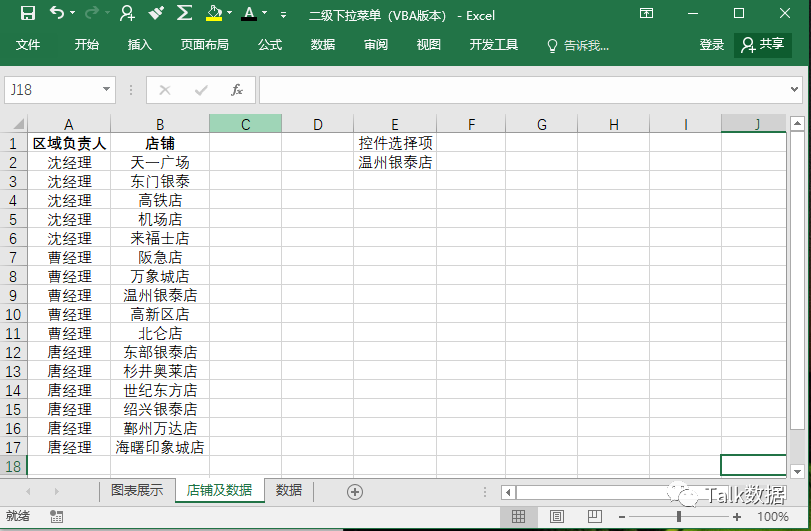Apply the font color A button
The image size is (811, 531).
click(249, 13)
